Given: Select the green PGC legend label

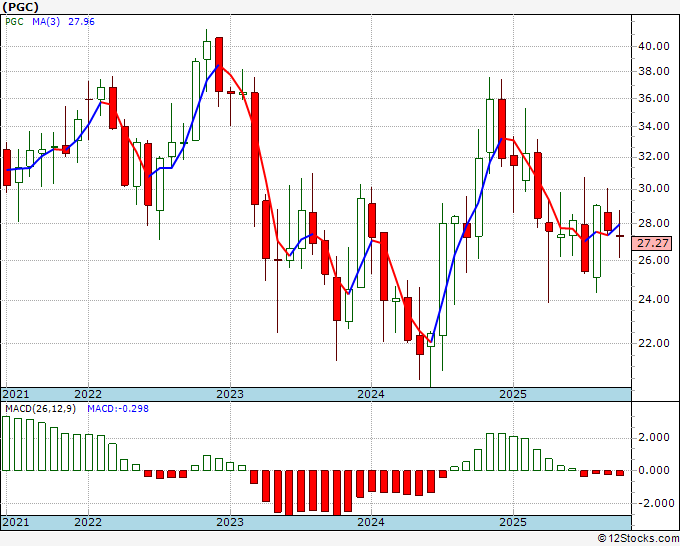Looking at the screenshot, I should click(14, 22).
